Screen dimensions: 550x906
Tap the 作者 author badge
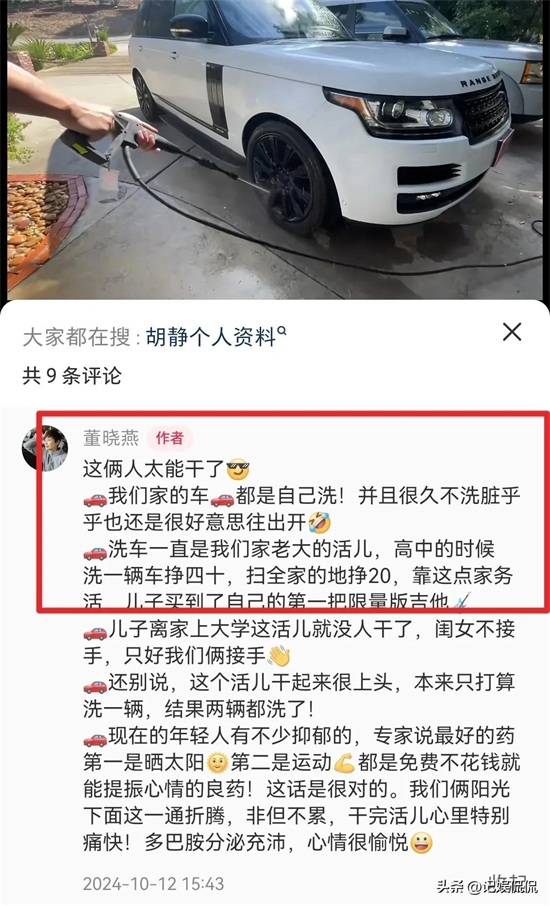[x=169, y=439]
